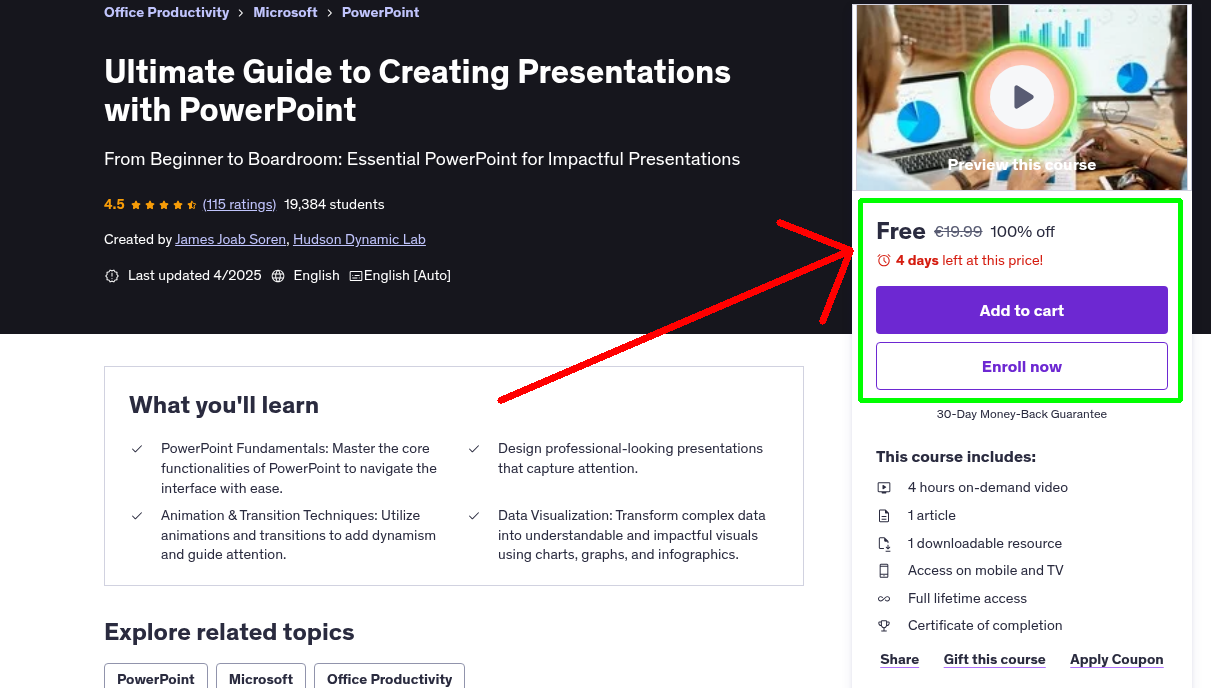Click '4 days left at this price!'

969,260
